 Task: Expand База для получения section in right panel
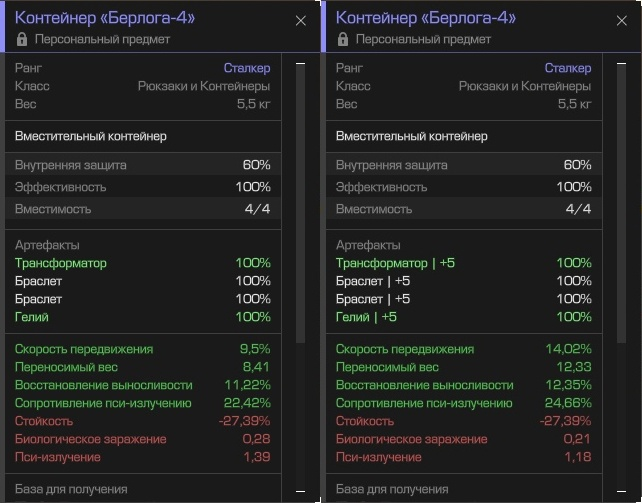tap(392, 489)
